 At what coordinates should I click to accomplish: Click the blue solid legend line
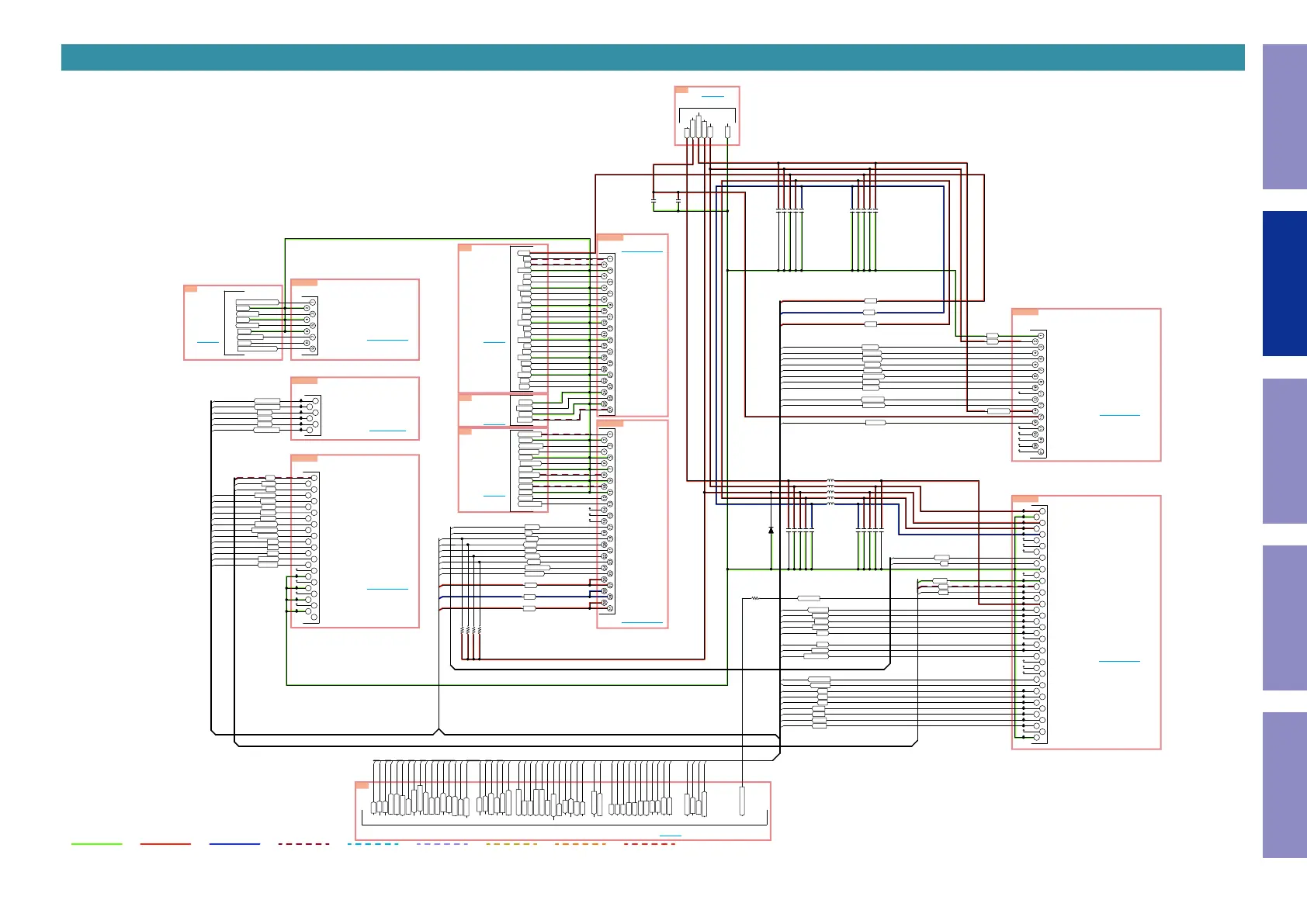[x=234, y=844]
